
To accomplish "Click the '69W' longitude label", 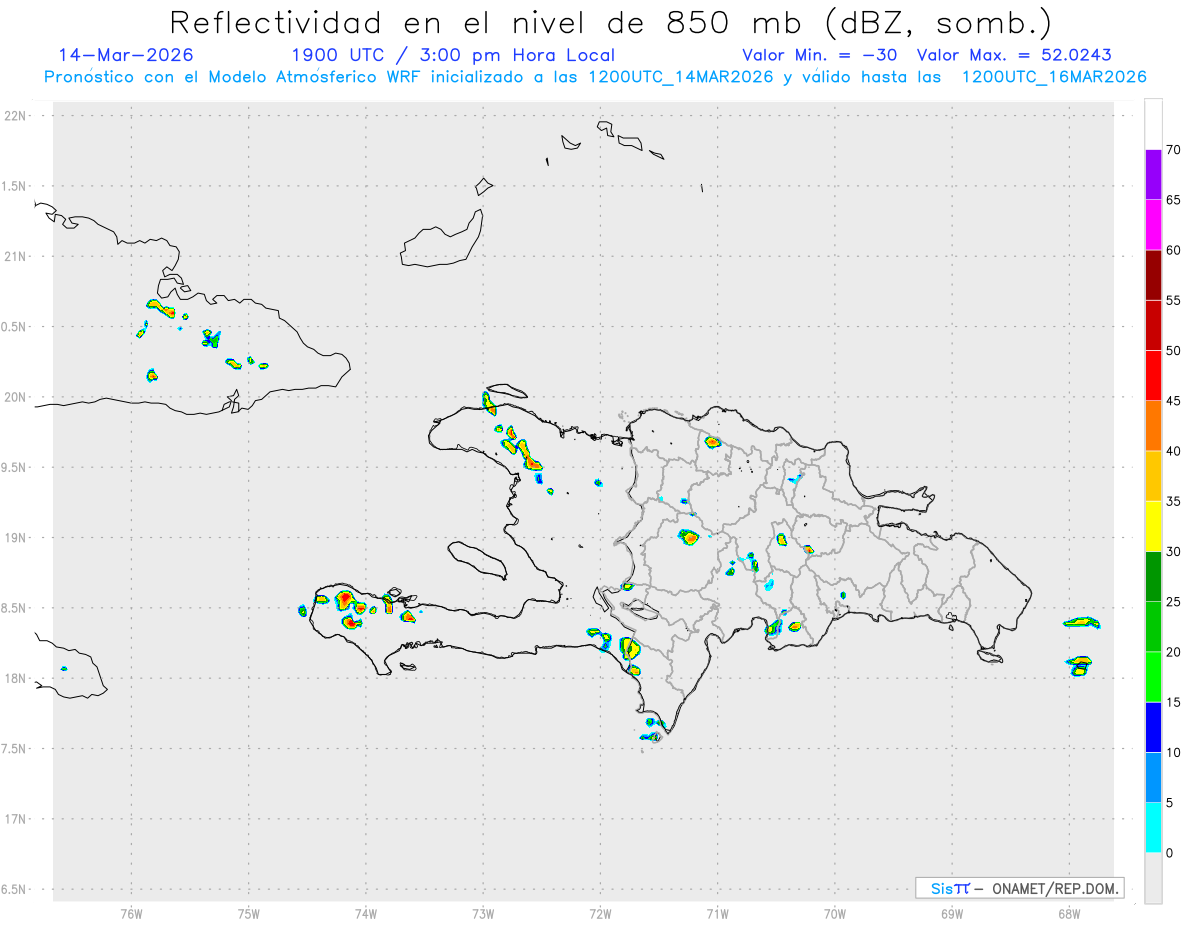I will 951,914.
